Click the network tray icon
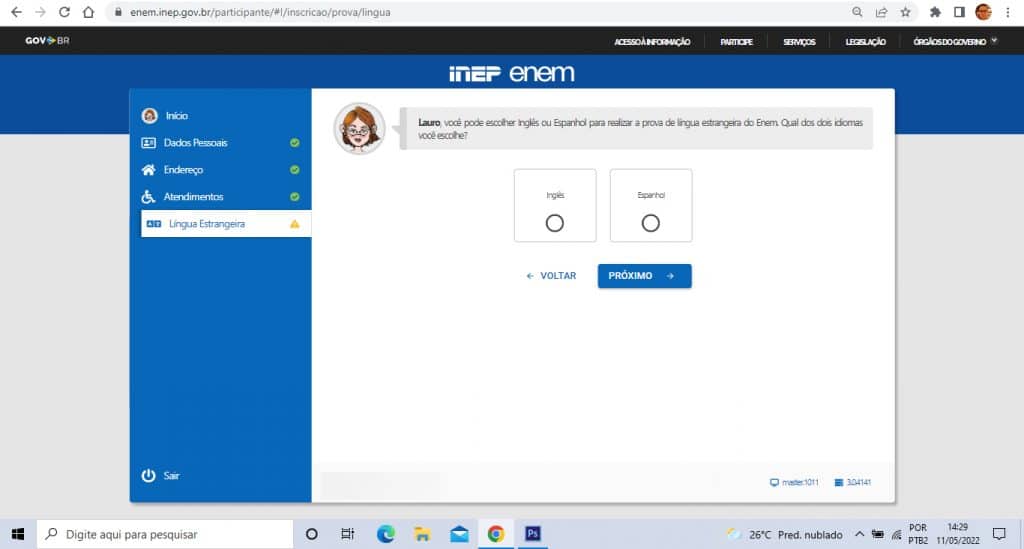 (x=897, y=535)
